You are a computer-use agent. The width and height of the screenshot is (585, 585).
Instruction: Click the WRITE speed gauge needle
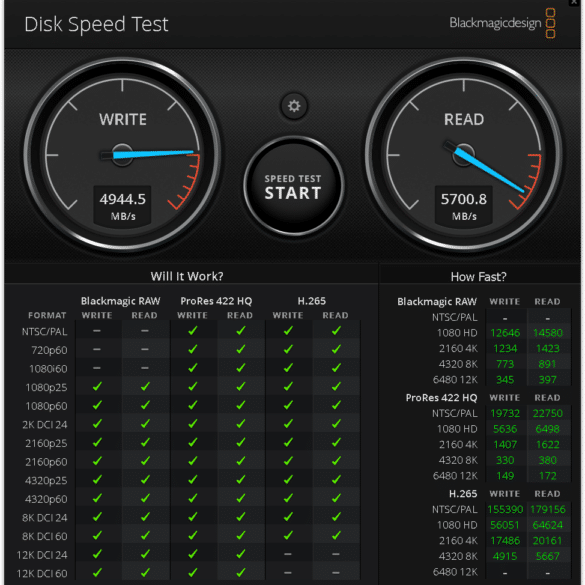pyautogui.click(x=153, y=154)
